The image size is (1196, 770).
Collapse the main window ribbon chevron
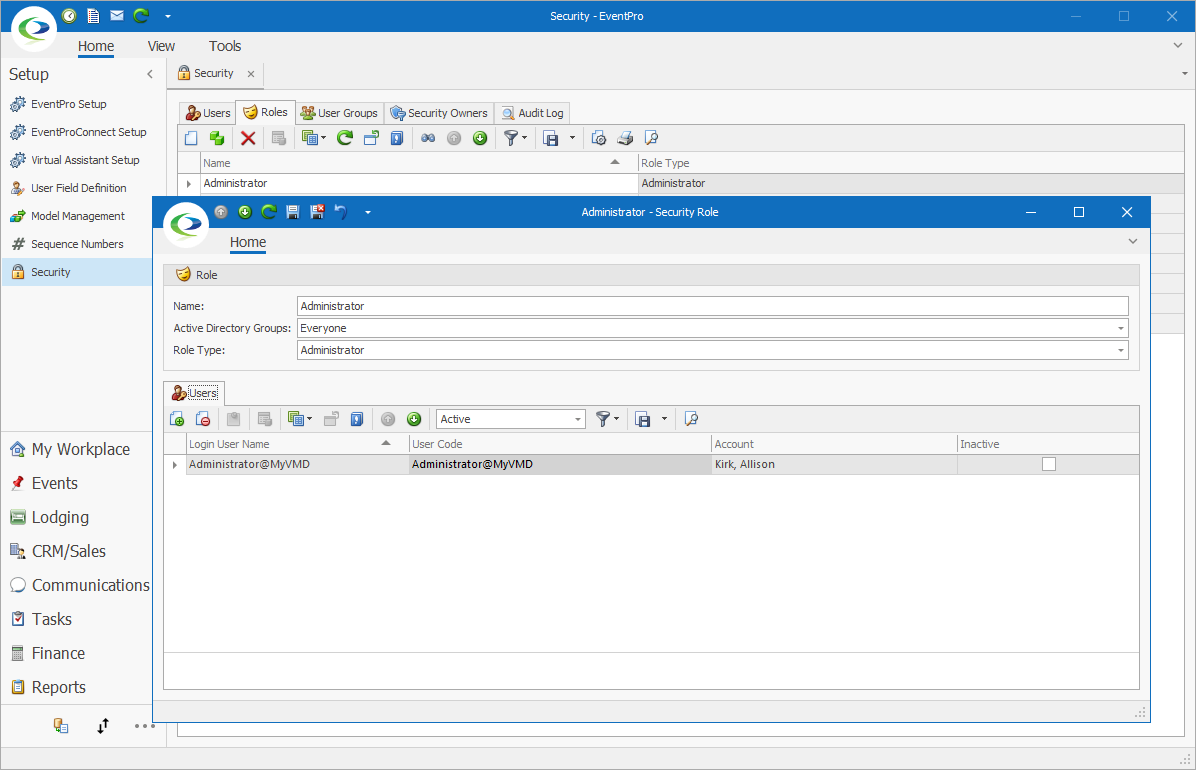[1178, 46]
